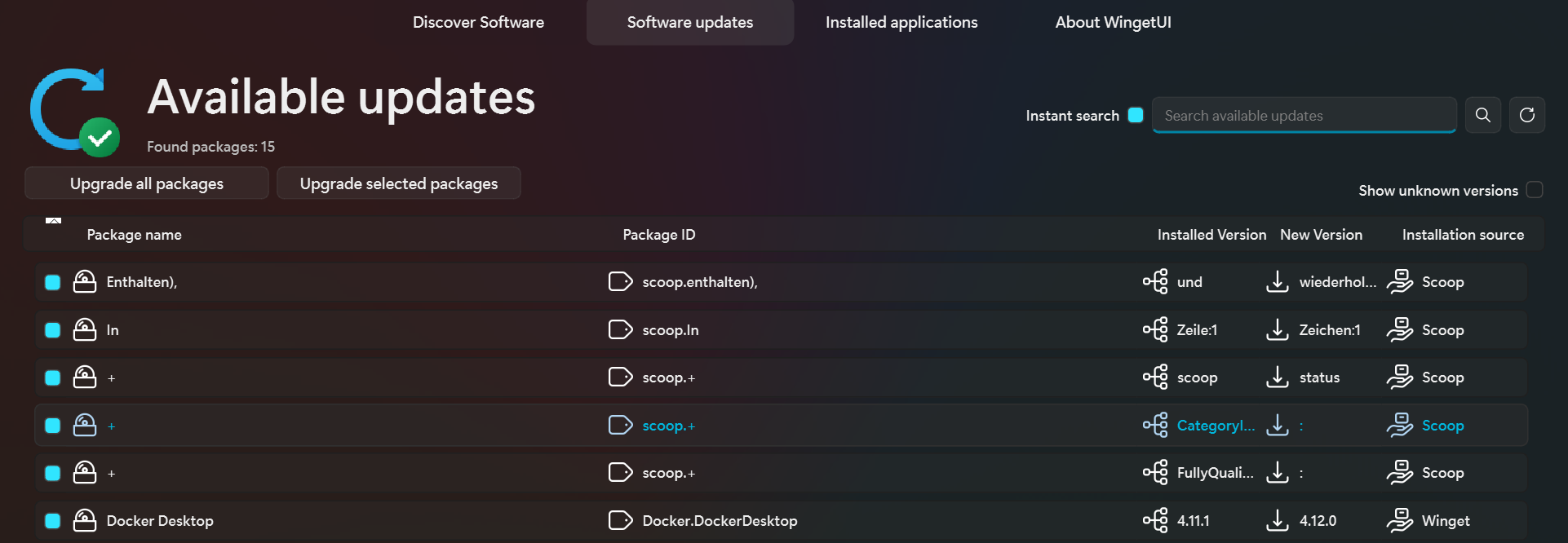Click the highlighted Scoop source icon
Viewport: 1568px width, 543px height.
[x=1400, y=425]
